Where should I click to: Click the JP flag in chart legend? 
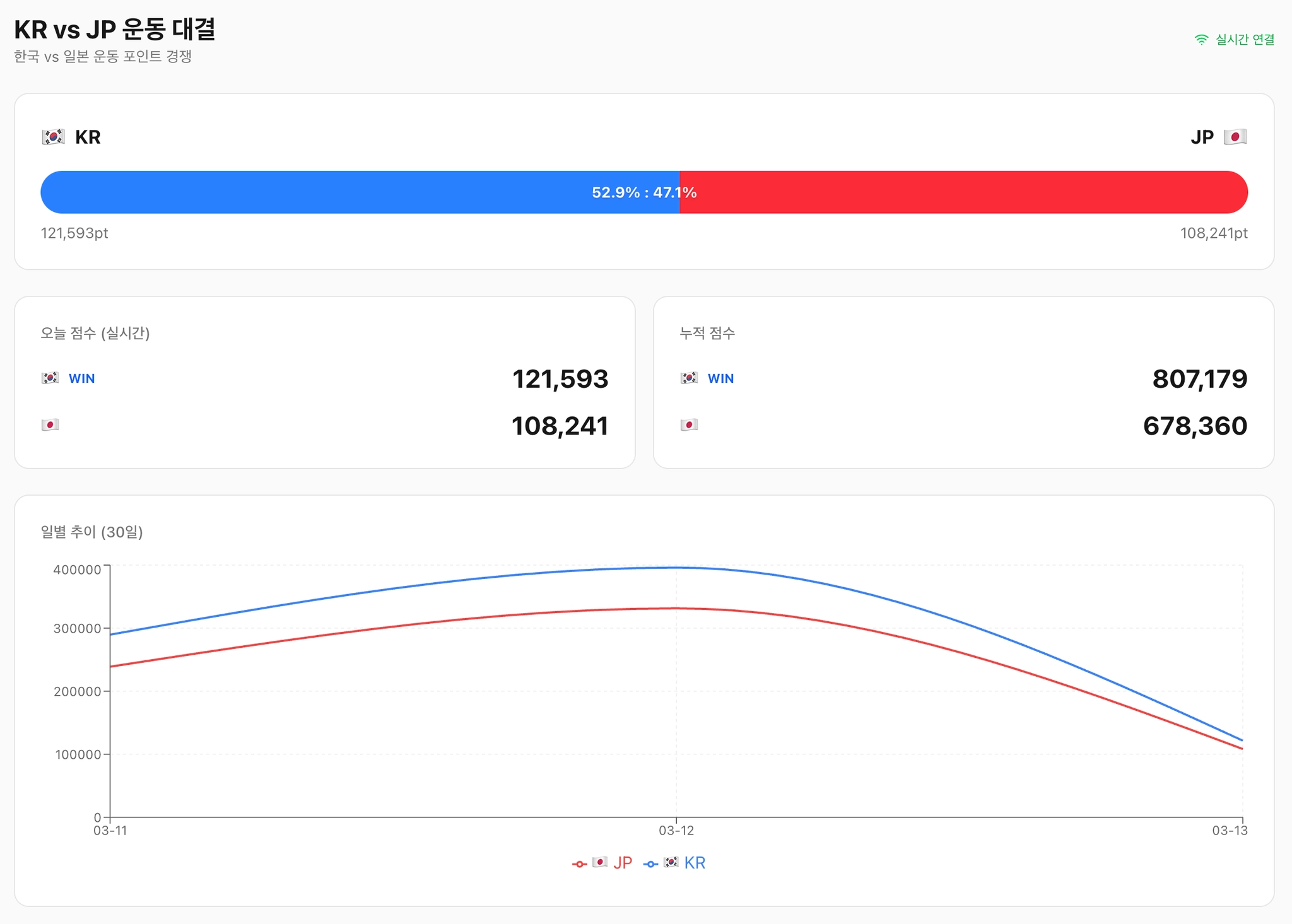click(x=600, y=862)
